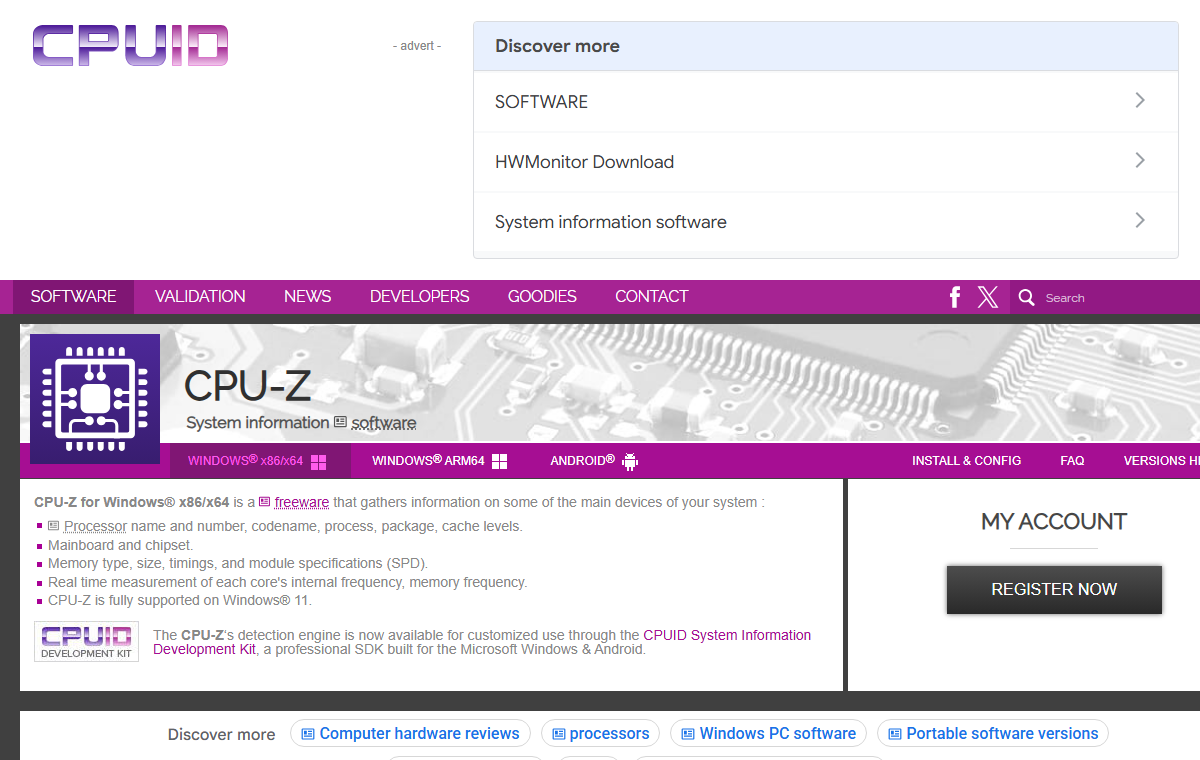Click icon in Computer hardware reviews chip
The height and width of the screenshot is (760, 1200).
[x=308, y=734]
